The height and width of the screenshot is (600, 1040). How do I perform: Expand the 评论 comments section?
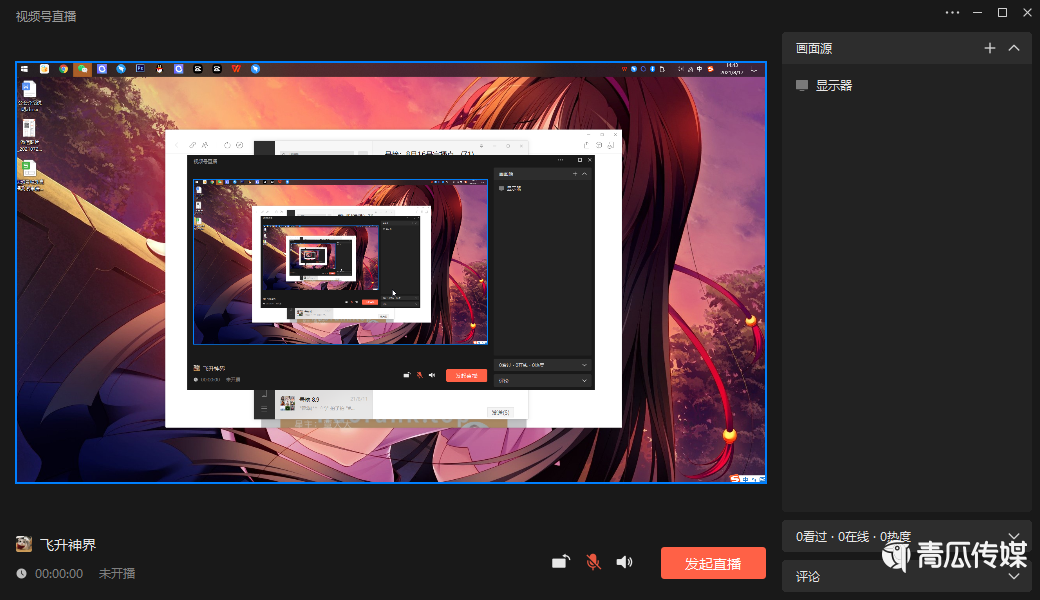(x=1014, y=576)
